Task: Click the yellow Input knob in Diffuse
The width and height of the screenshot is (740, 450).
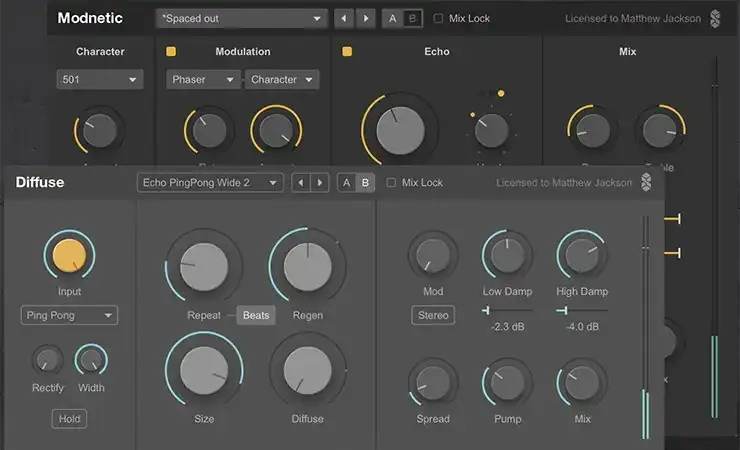Action: pos(69,256)
